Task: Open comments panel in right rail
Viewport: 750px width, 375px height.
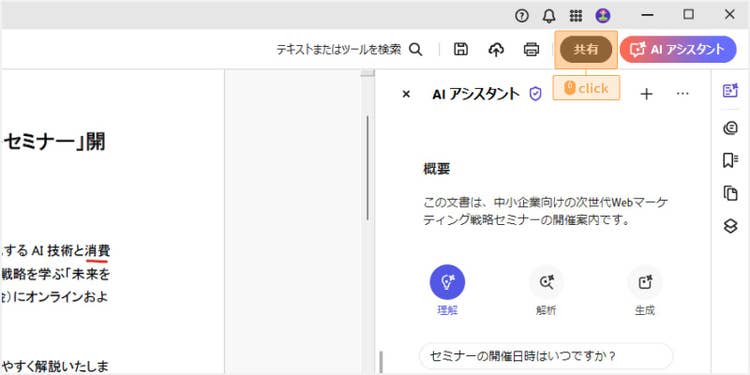Action: click(730, 128)
